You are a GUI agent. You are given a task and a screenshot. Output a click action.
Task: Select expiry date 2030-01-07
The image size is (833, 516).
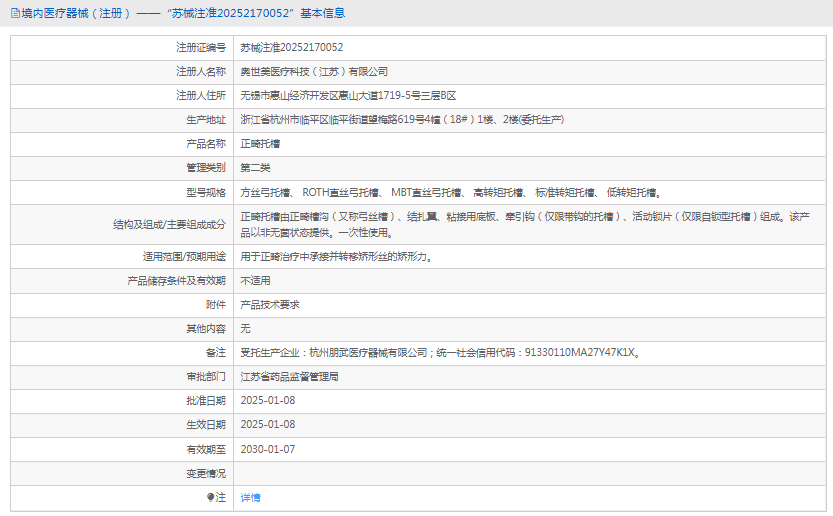click(x=268, y=450)
